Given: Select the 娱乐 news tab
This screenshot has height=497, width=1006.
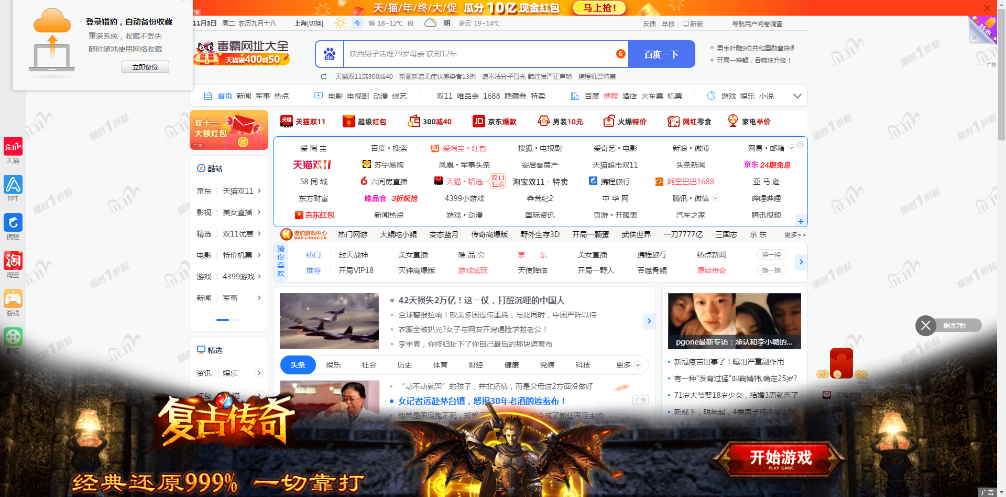Looking at the screenshot, I should pos(333,365).
